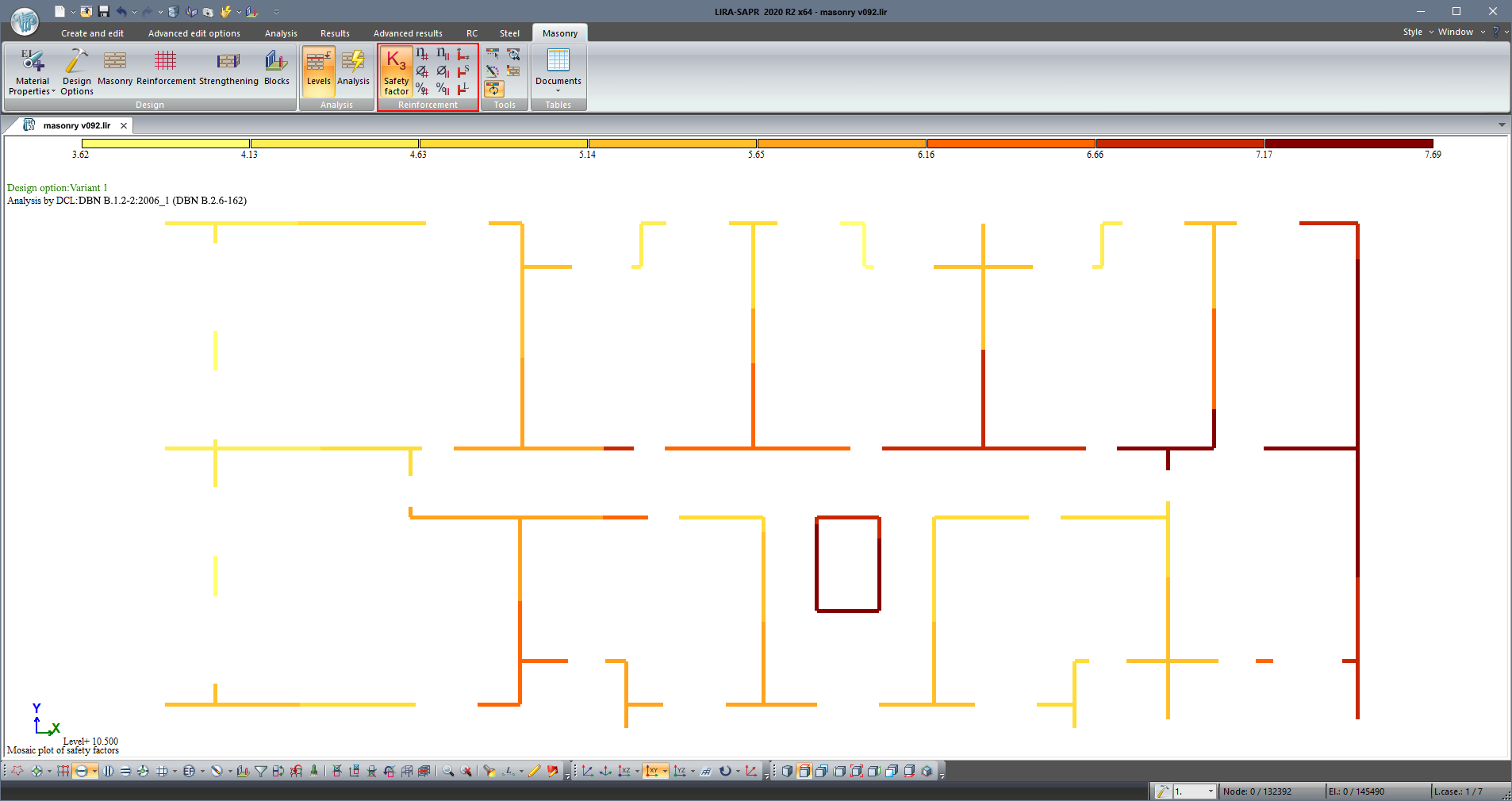Click the dark red 7.17–7.69 legend color band

click(1349, 144)
